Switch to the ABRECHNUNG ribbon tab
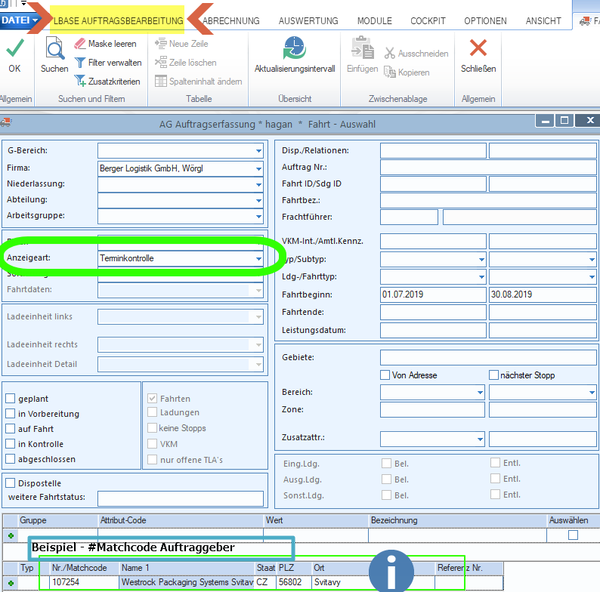 click(231, 21)
